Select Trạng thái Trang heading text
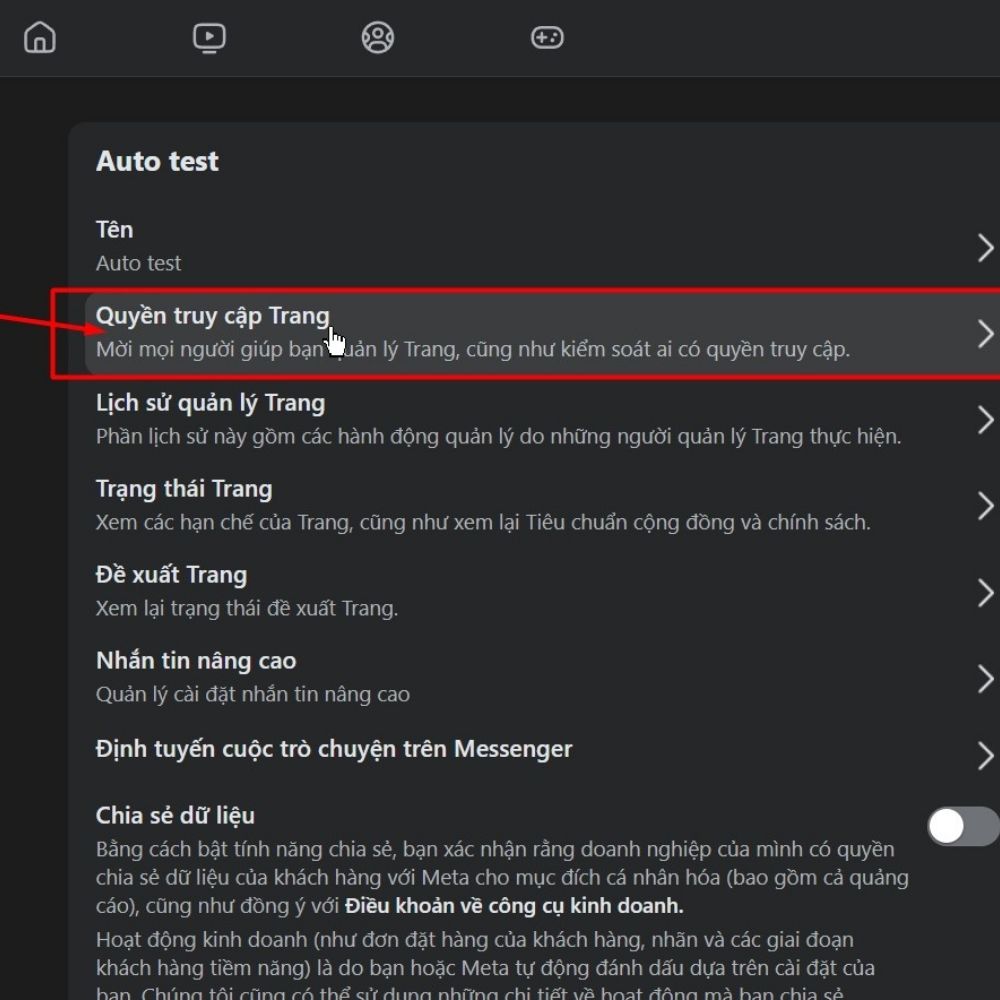Viewport: 1000px width, 1000px height. point(184,489)
